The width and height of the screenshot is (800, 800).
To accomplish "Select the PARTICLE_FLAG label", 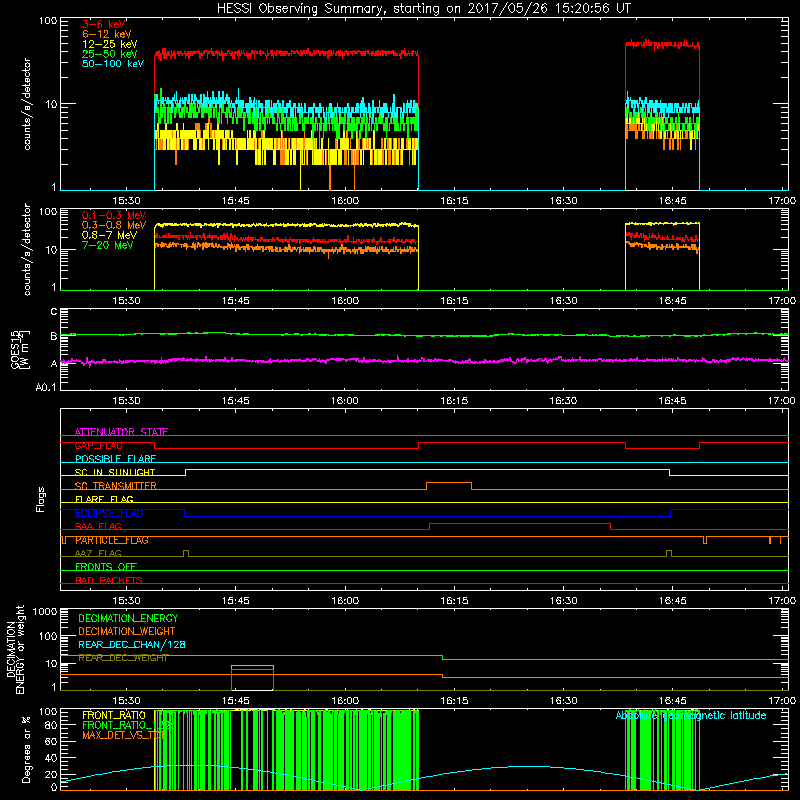I will [112, 540].
